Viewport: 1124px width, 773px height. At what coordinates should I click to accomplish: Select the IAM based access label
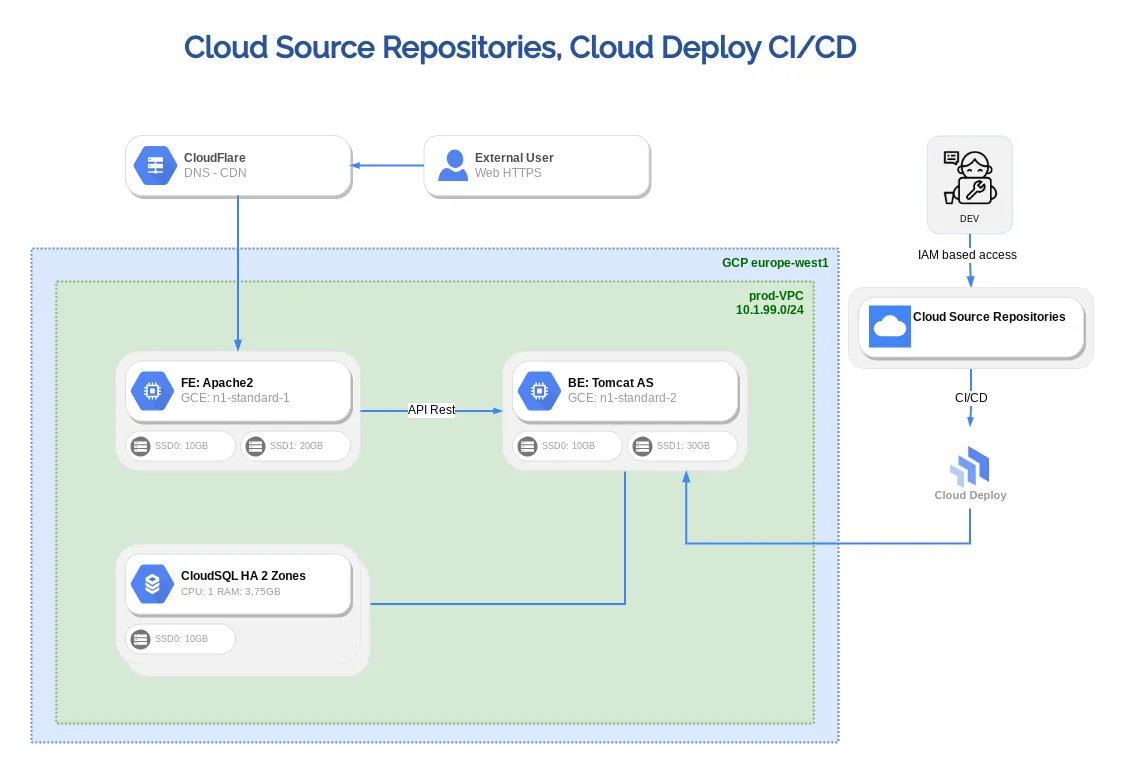tap(967, 255)
